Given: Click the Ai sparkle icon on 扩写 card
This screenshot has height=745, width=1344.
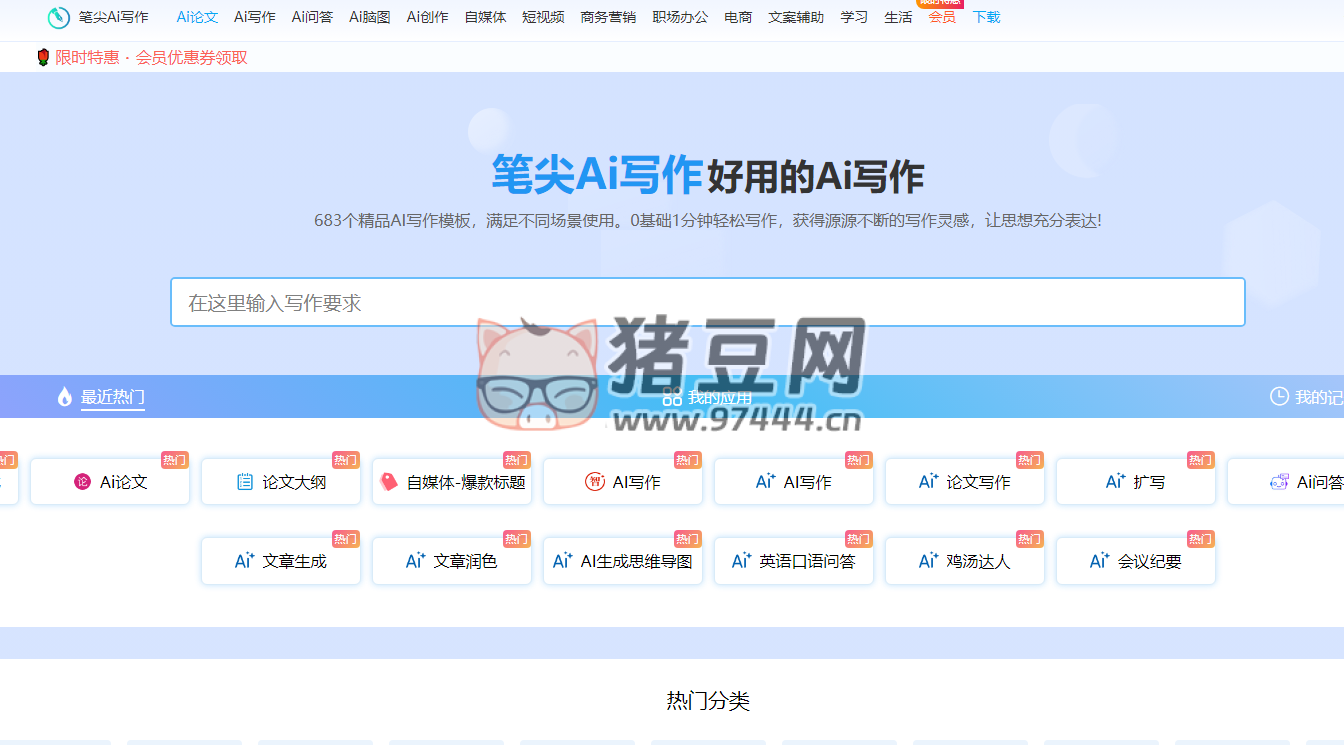Looking at the screenshot, I should pos(1116,482).
